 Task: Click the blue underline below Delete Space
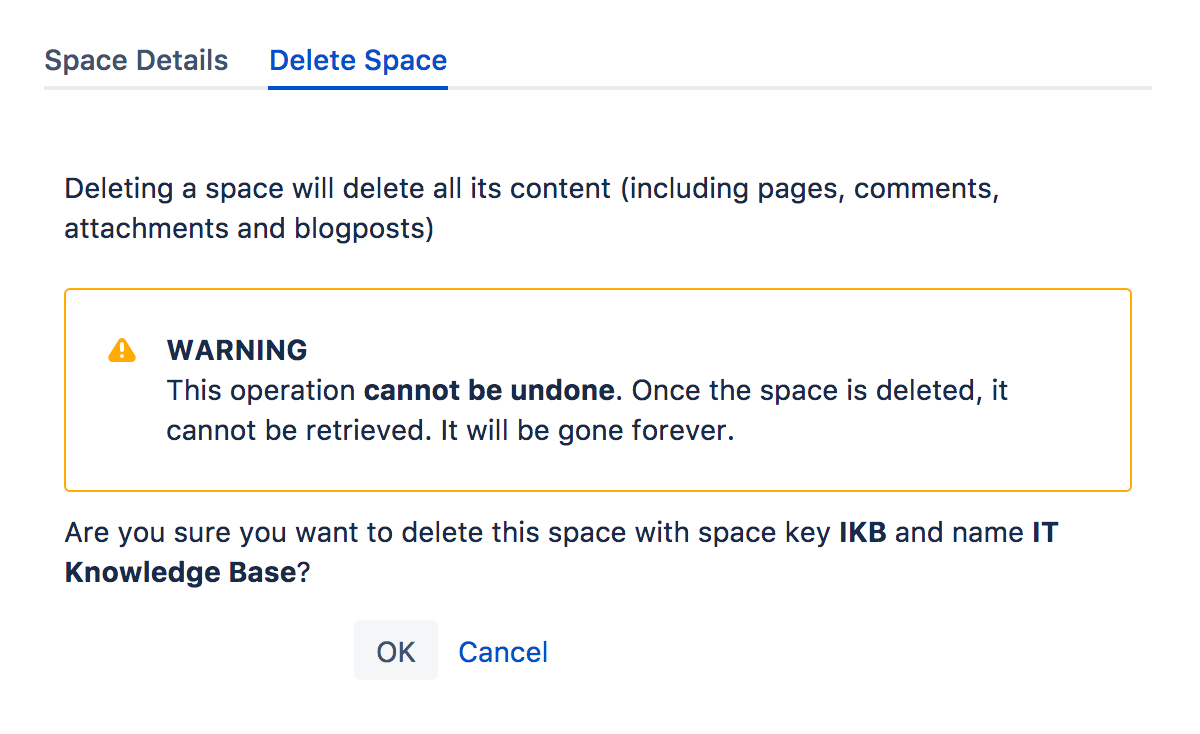pyautogui.click(x=358, y=87)
